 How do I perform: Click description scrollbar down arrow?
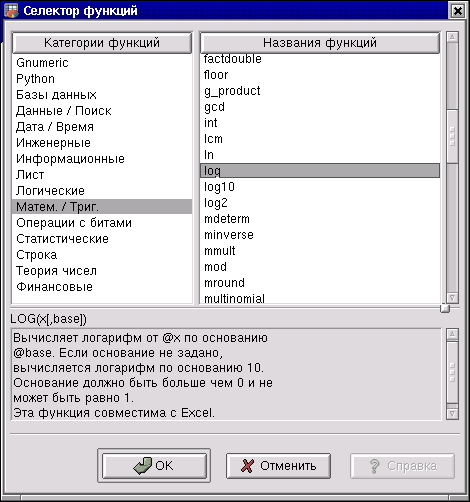coord(452,414)
